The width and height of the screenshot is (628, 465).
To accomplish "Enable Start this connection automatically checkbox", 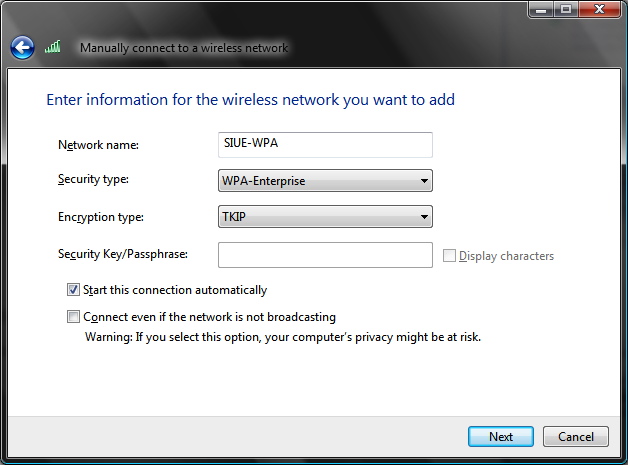I will coord(73,290).
